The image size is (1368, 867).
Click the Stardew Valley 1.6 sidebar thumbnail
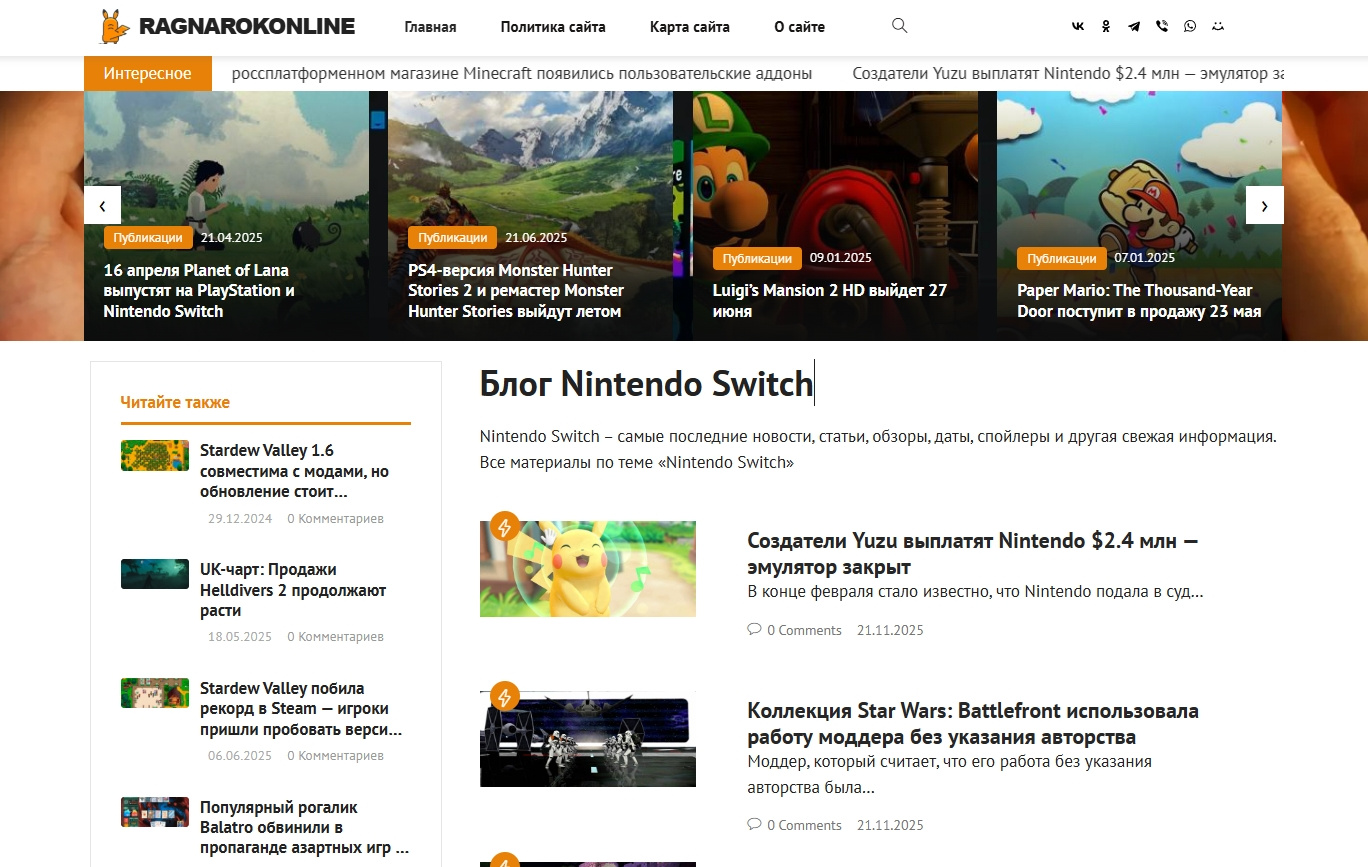click(155, 455)
